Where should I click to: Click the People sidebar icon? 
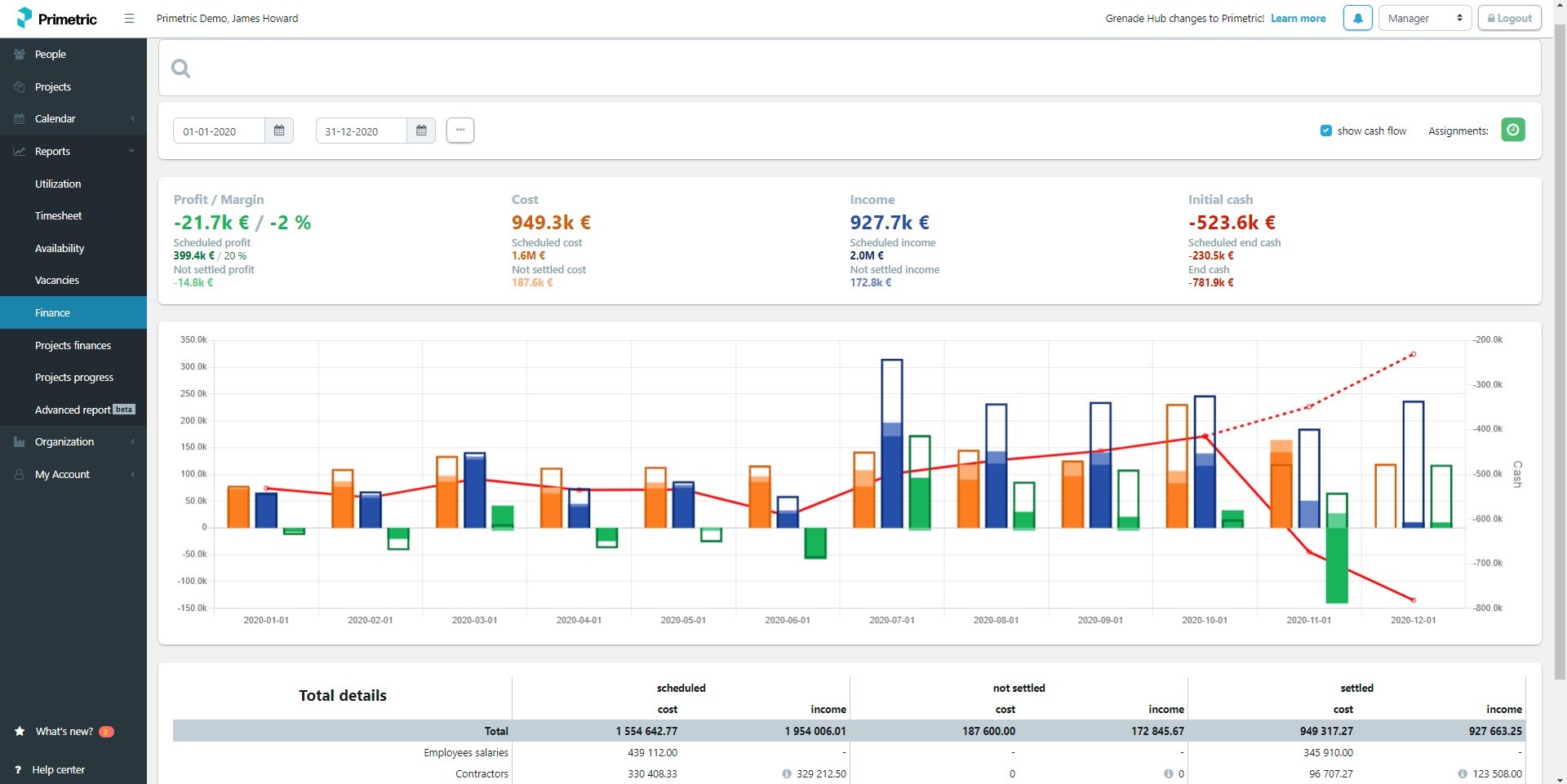(x=20, y=54)
